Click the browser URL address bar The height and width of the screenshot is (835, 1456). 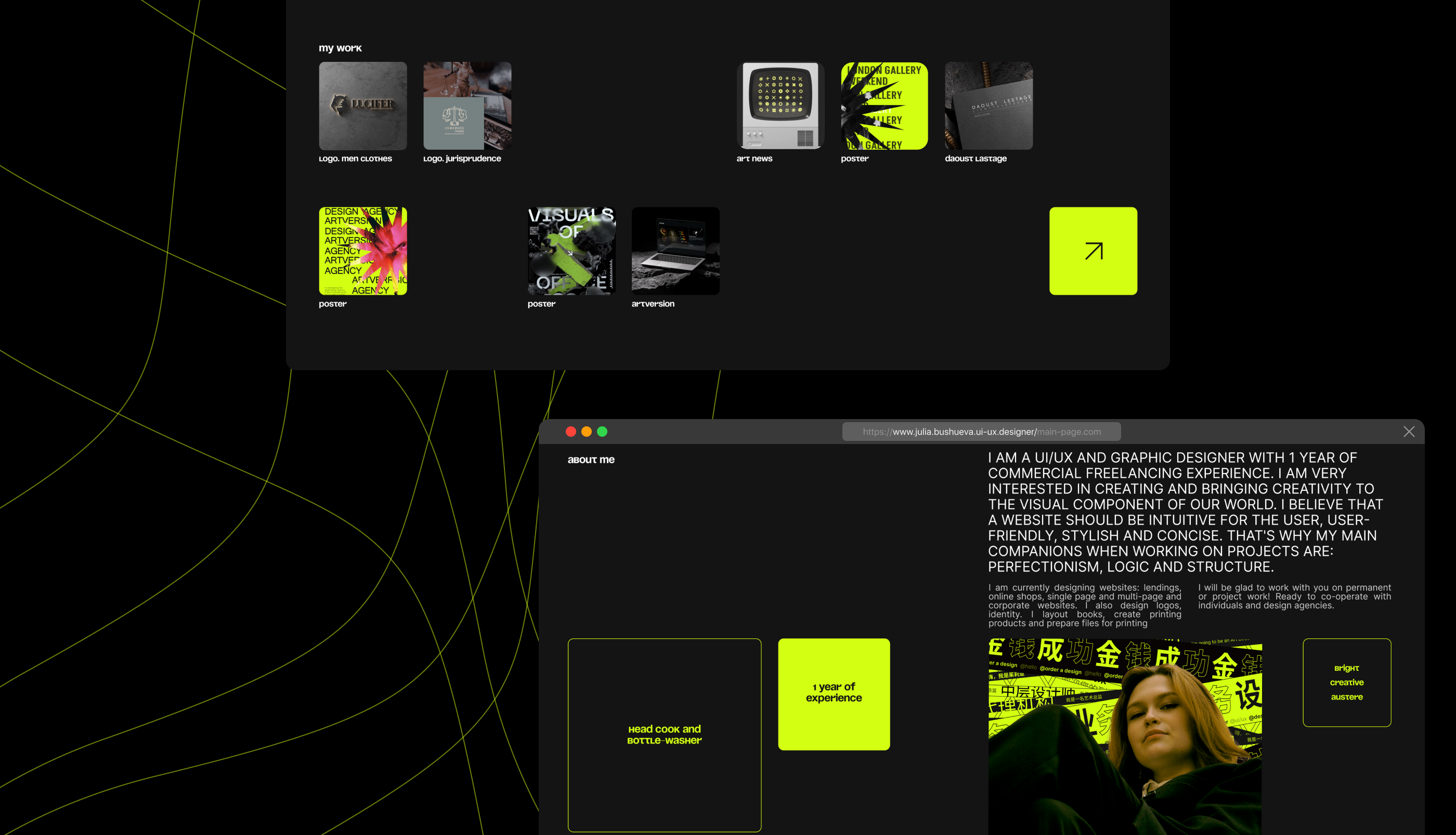coord(981,431)
